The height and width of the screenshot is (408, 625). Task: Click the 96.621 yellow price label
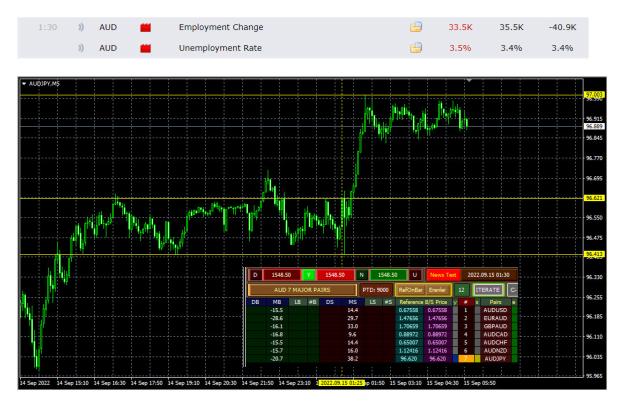[x=594, y=198]
